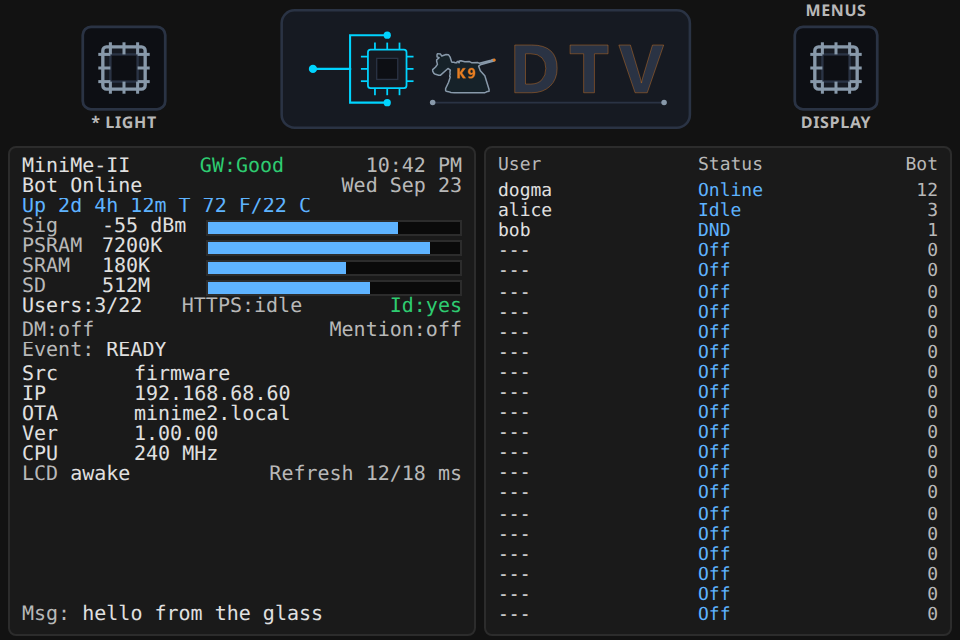Click the version 1.00.00 value

pyautogui.click(x=176, y=434)
